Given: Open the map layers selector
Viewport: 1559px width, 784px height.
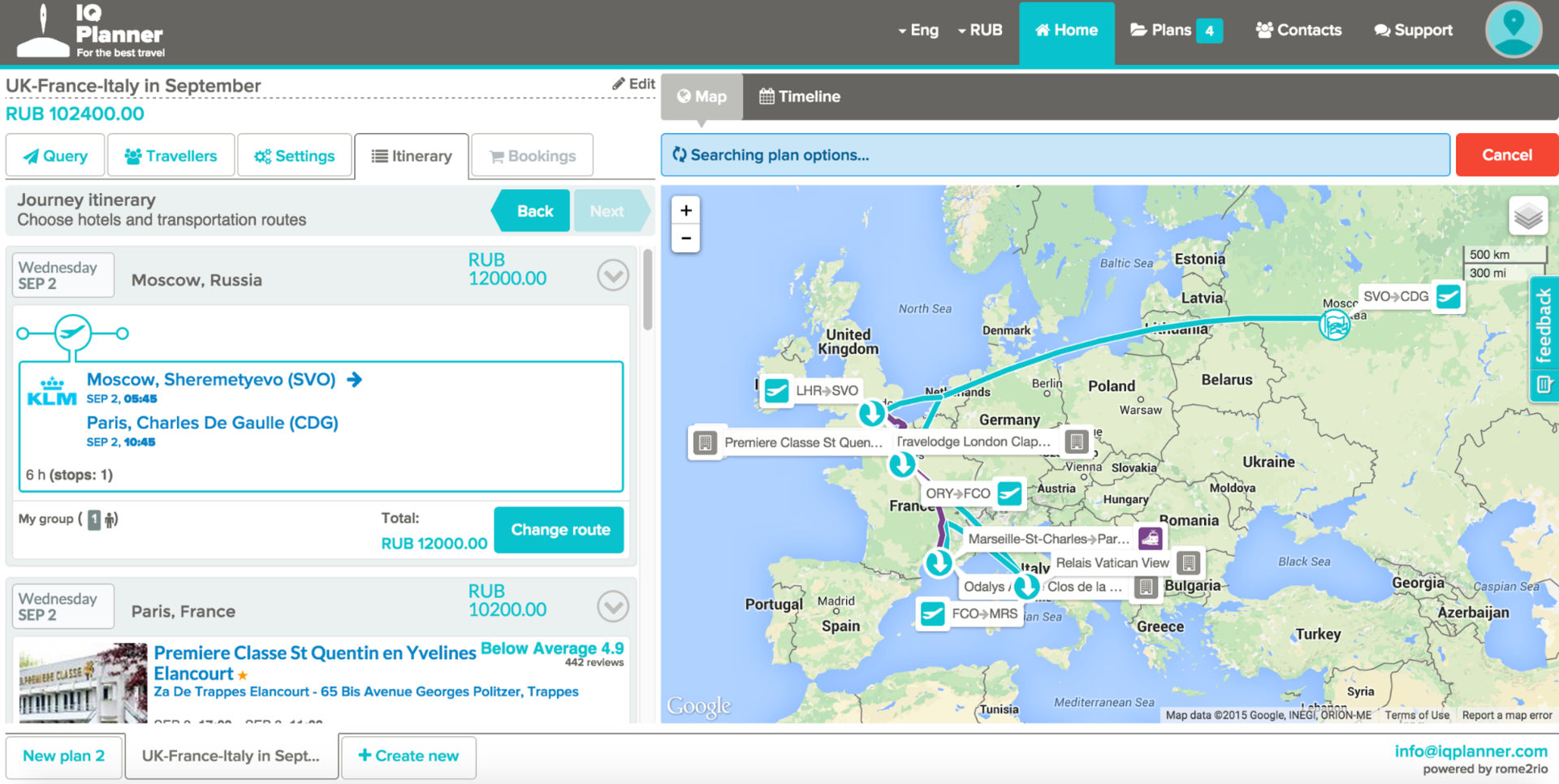Looking at the screenshot, I should 1528,216.
